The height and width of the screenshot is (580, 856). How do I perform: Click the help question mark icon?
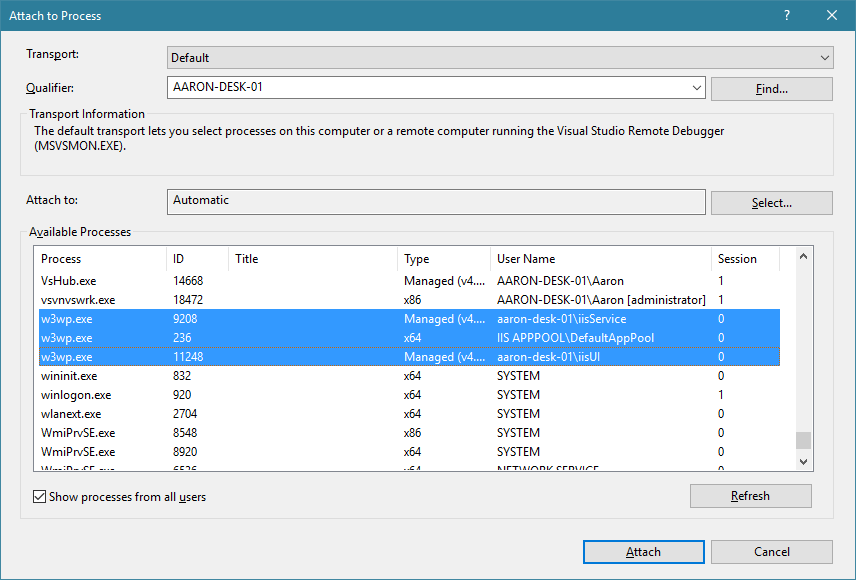pos(787,15)
